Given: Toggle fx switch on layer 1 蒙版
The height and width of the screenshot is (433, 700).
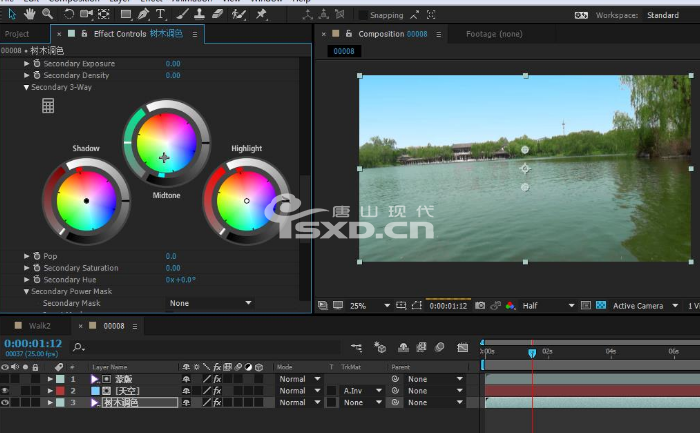Looking at the screenshot, I should tap(217, 379).
